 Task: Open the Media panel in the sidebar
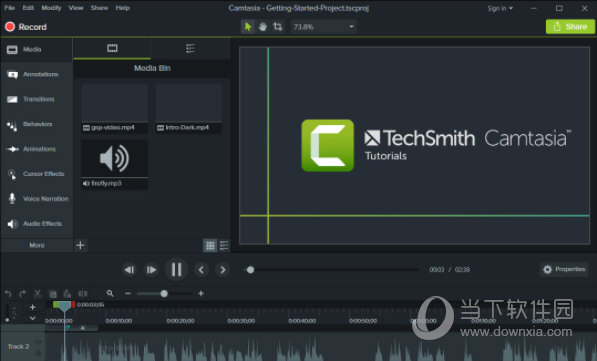pyautogui.click(x=37, y=50)
